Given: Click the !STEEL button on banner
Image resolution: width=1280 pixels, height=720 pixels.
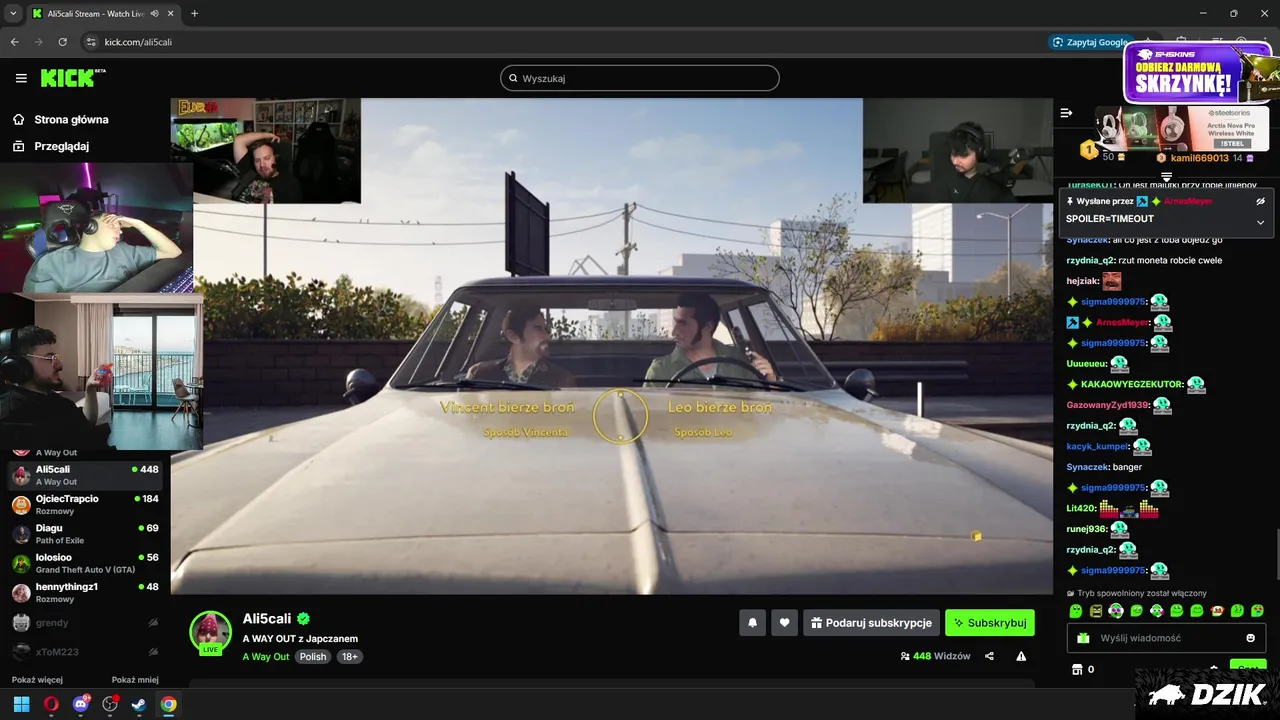Looking at the screenshot, I should pyautogui.click(x=1233, y=144).
